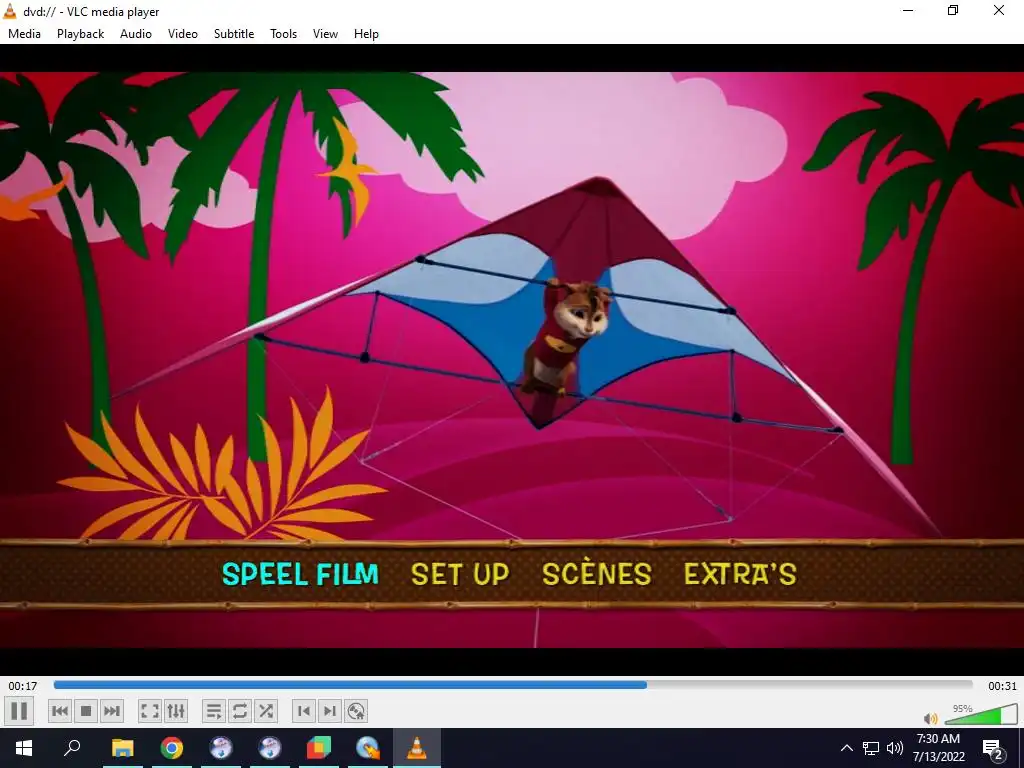Jump to next DVD title
Image resolution: width=1024 pixels, height=768 pixels.
click(330, 711)
